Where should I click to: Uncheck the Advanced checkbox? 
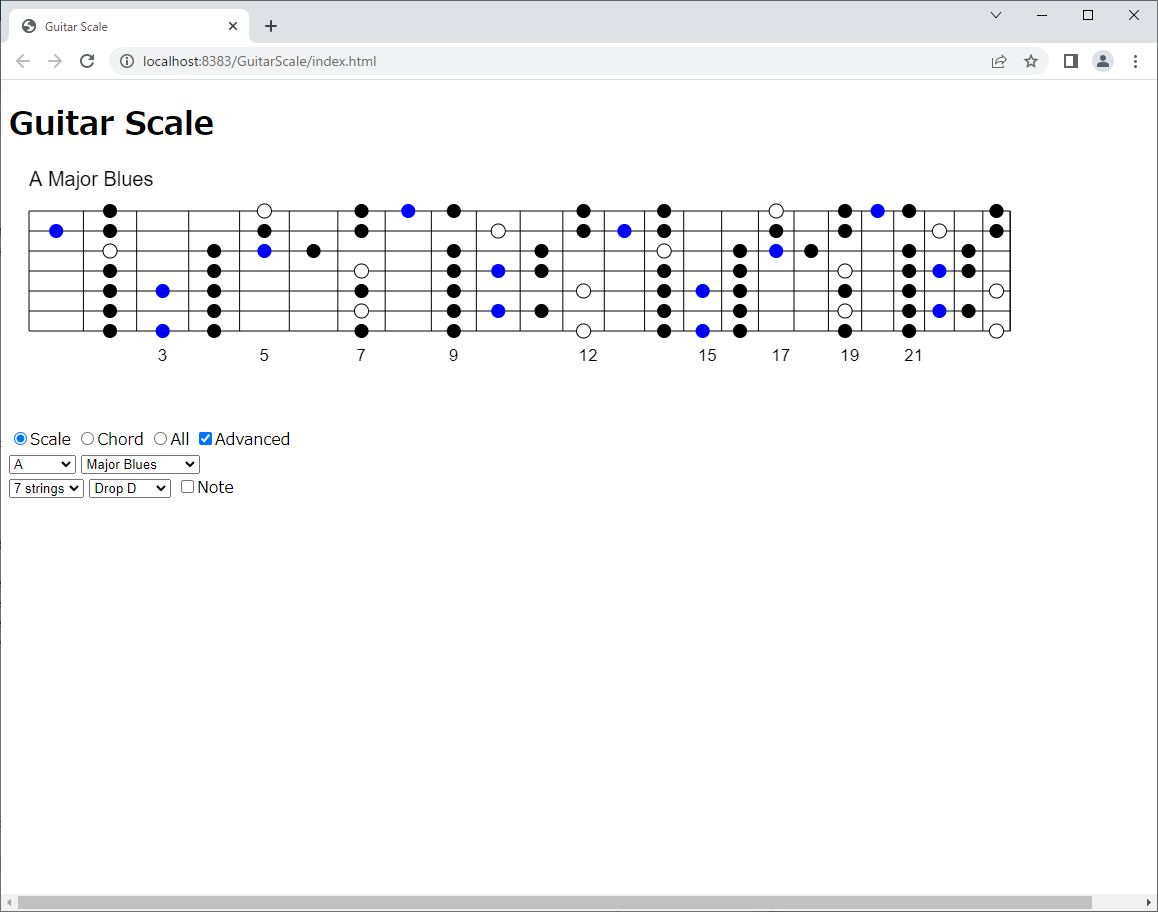click(205, 438)
